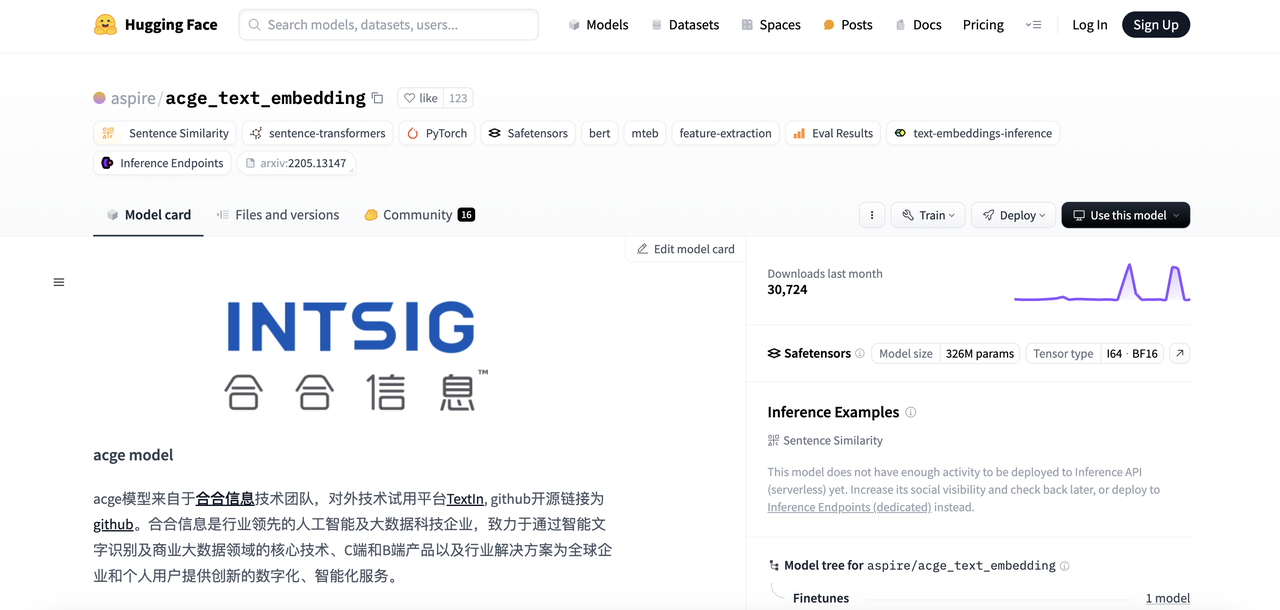Switch to the Community tab
Screen dimensions: 1280x610
pyautogui.click(x=419, y=215)
